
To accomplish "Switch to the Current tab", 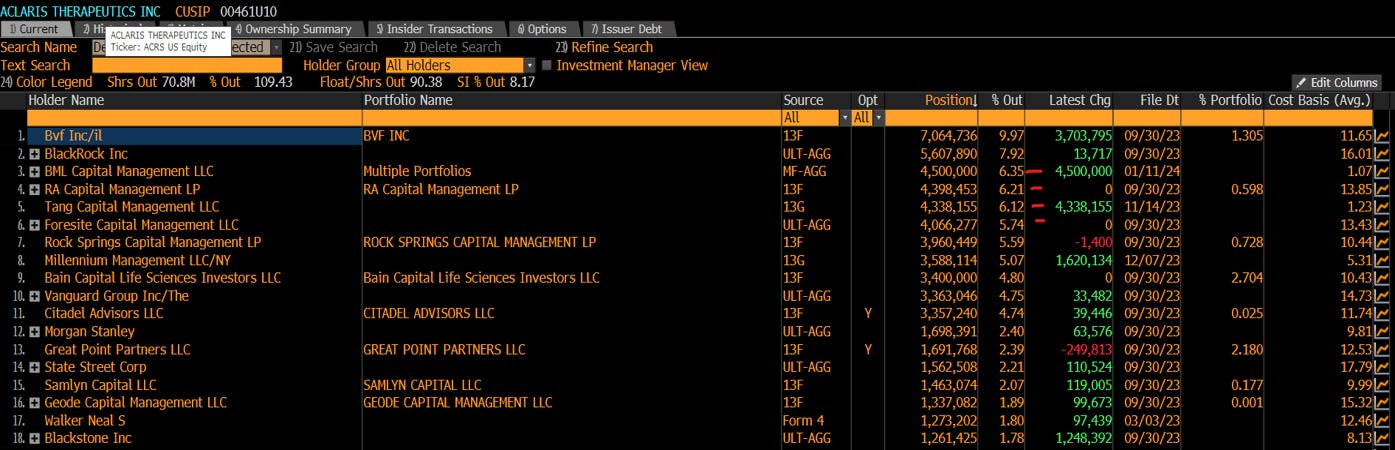I will [36, 29].
